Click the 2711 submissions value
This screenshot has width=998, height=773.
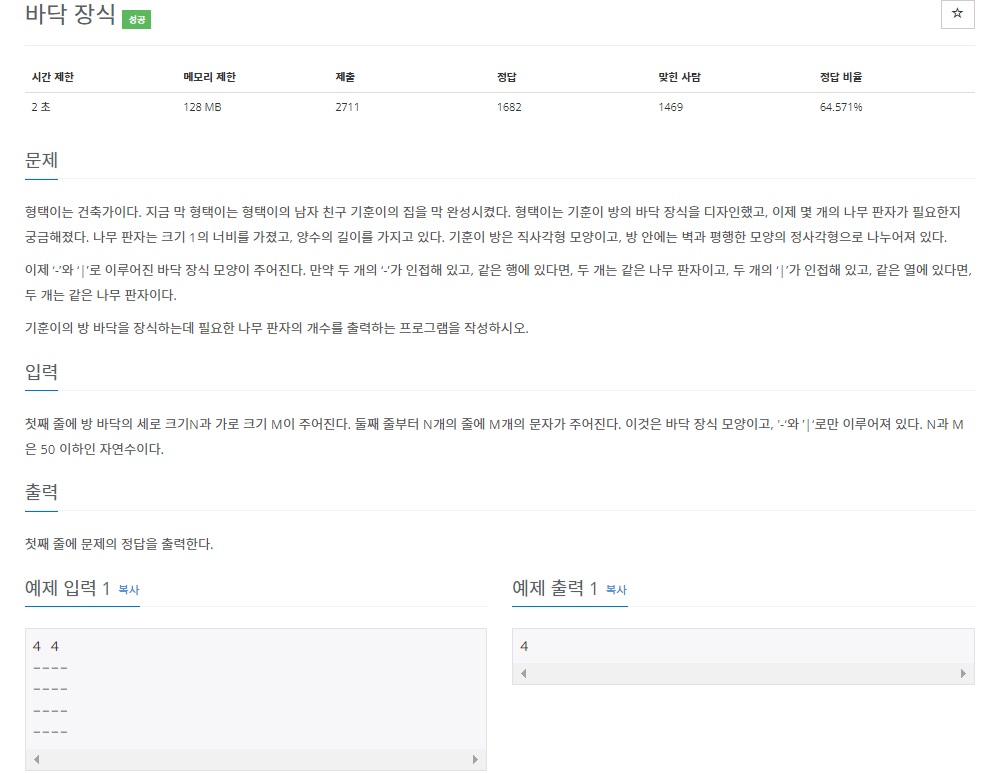tap(348, 107)
